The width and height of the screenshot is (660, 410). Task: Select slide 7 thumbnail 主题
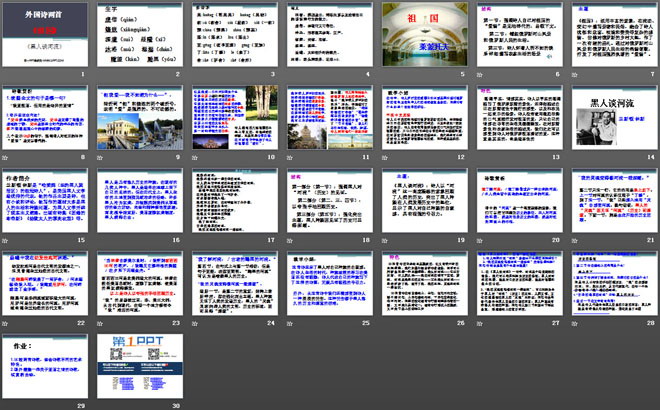(x=615, y=35)
